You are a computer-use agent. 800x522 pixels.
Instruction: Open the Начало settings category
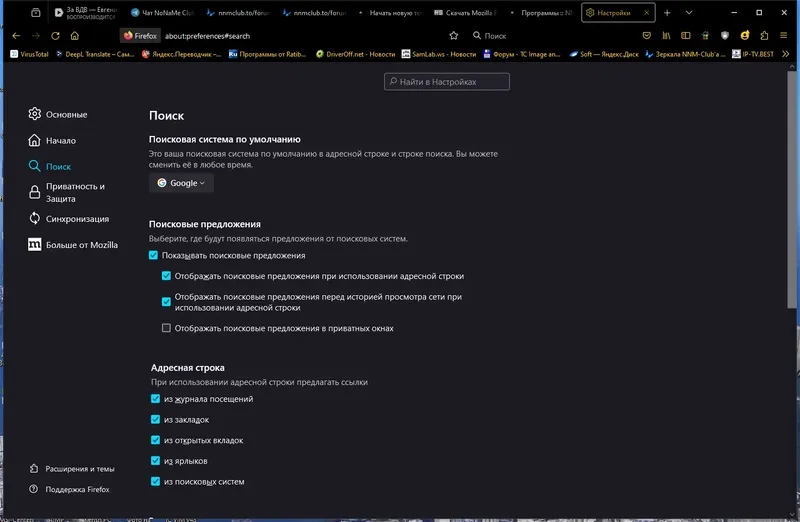(52, 140)
